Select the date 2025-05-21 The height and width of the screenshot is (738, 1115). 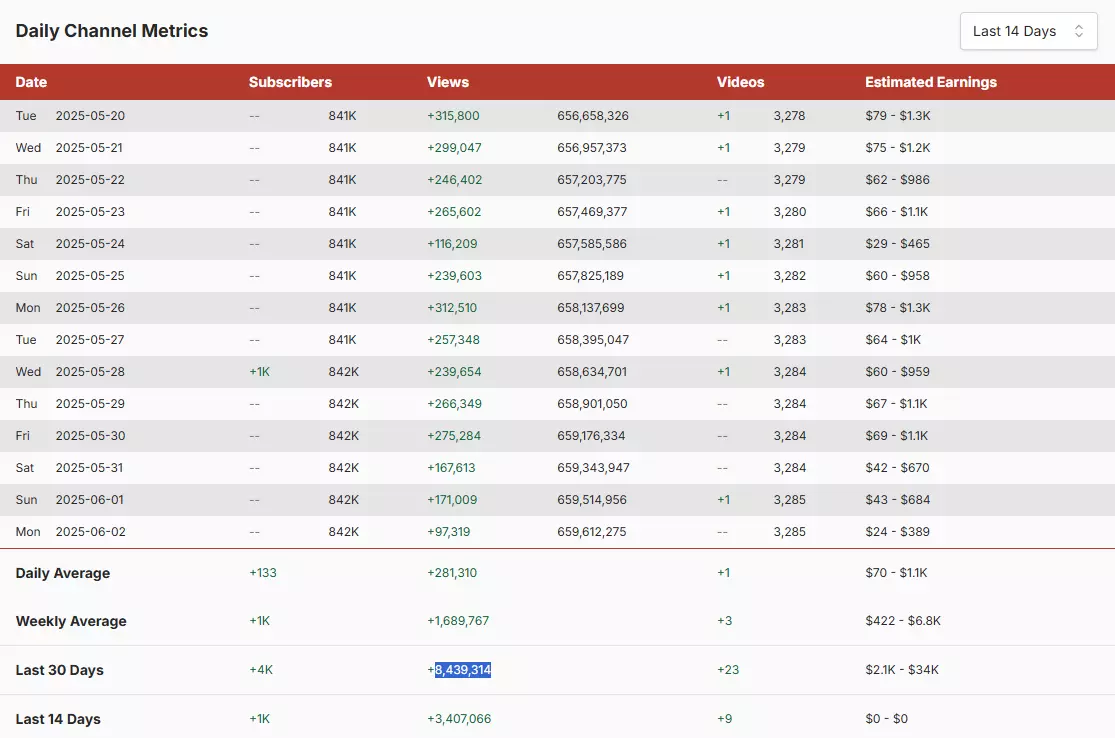[89, 148]
